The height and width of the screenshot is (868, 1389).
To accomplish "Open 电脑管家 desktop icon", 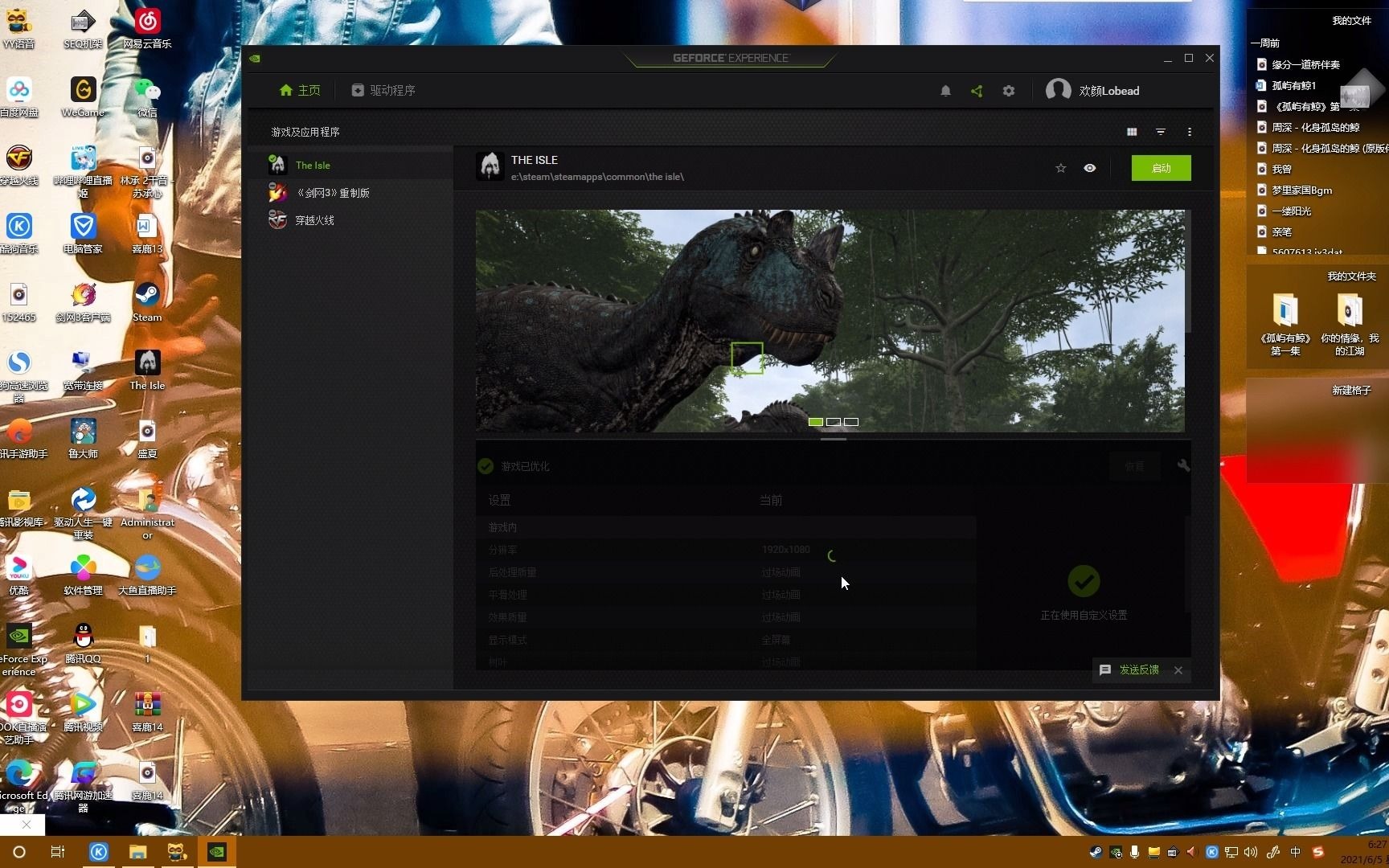I will (x=83, y=233).
